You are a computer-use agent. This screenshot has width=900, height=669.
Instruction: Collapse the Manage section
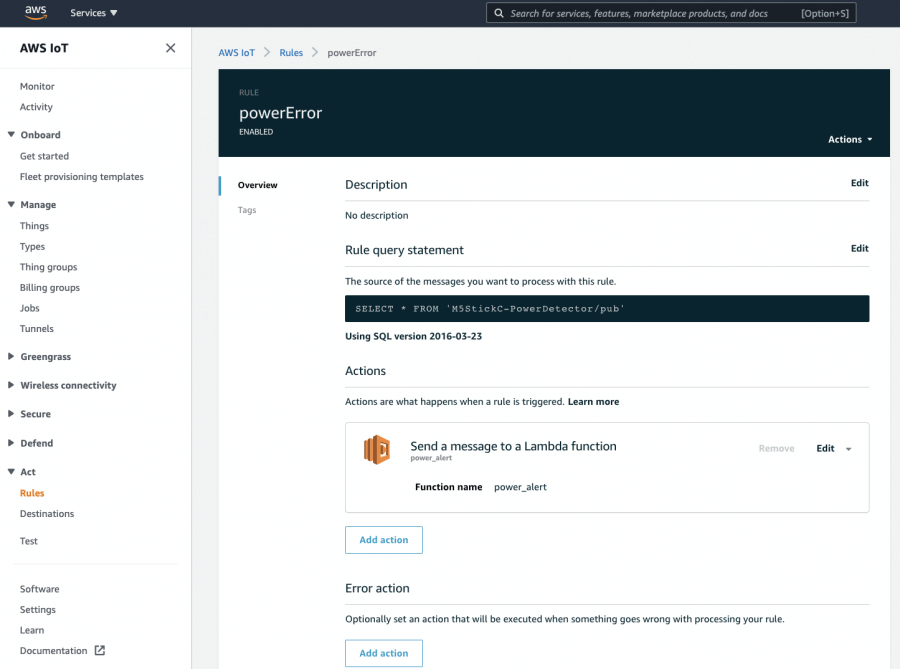click(x=11, y=204)
